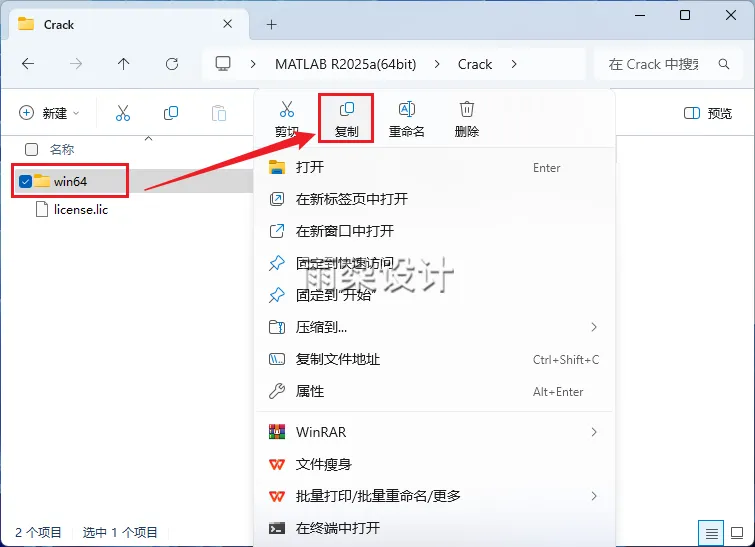
Task: Click the Delete (删除) trash icon
Action: (467, 109)
